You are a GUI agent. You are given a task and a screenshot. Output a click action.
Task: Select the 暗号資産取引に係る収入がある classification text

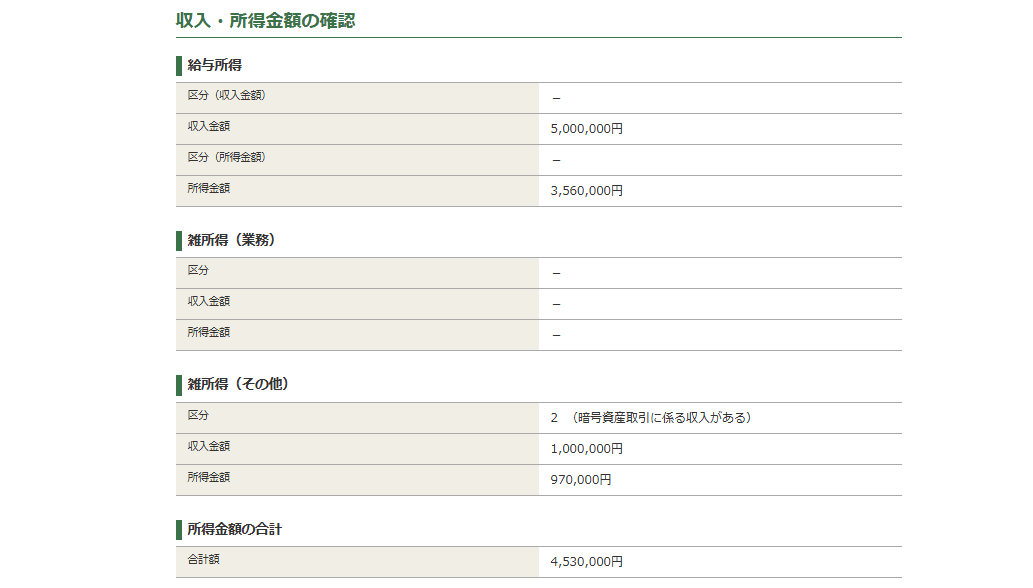(x=661, y=418)
